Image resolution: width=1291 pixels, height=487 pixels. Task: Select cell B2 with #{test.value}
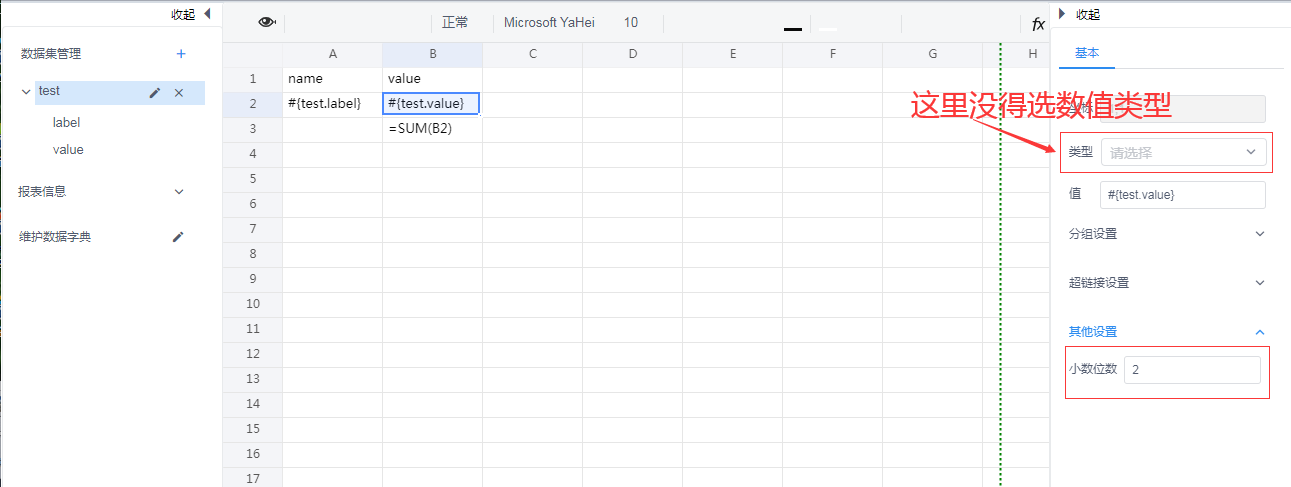point(432,104)
